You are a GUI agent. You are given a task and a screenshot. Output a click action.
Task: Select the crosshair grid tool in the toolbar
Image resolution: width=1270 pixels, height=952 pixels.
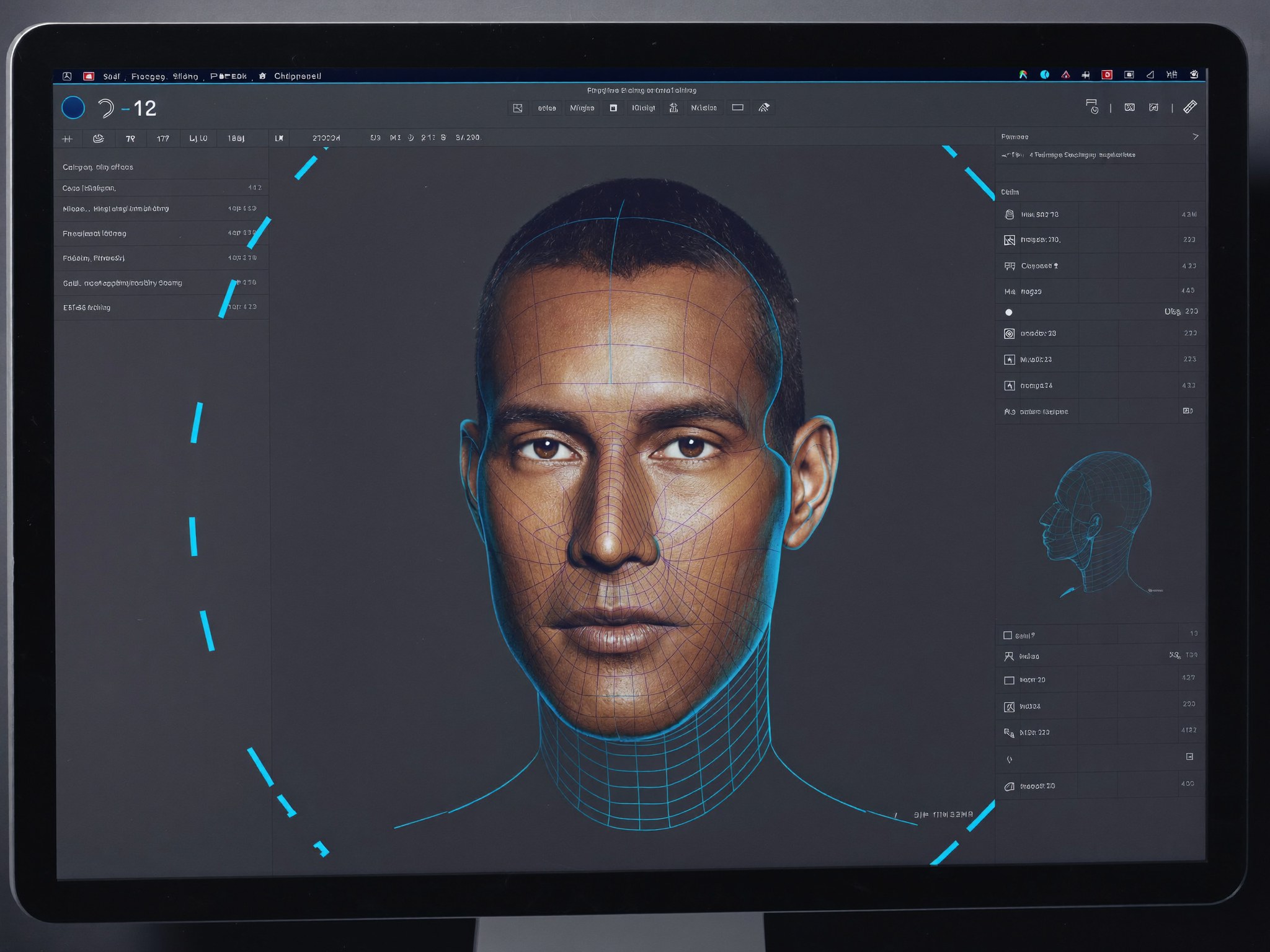(x=68, y=139)
